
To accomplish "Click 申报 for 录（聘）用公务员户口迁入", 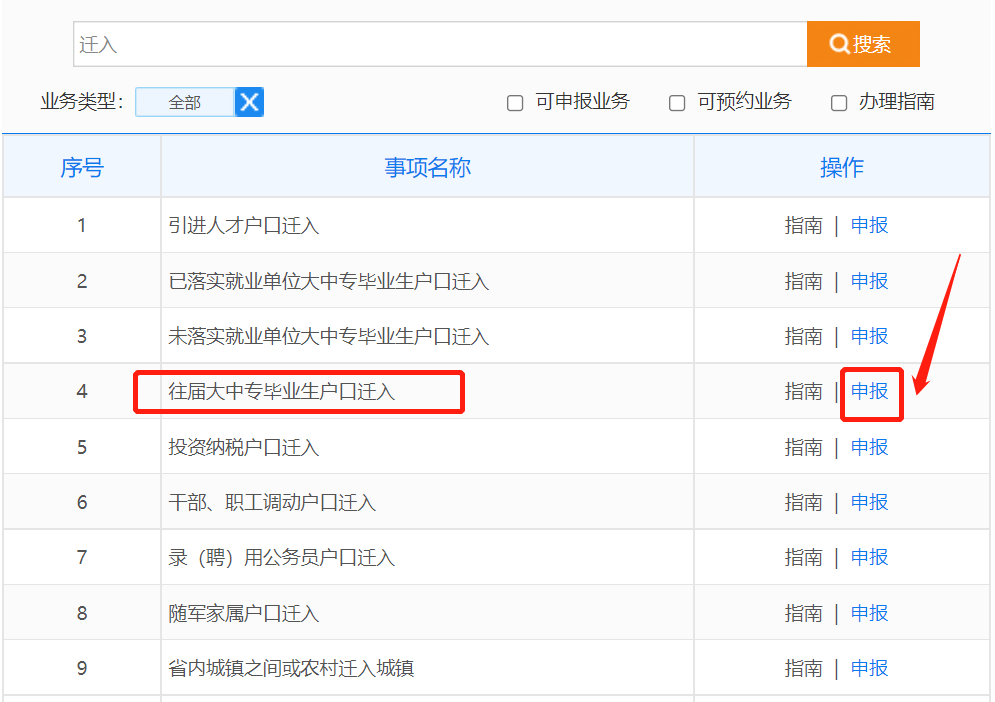I will 869,557.
